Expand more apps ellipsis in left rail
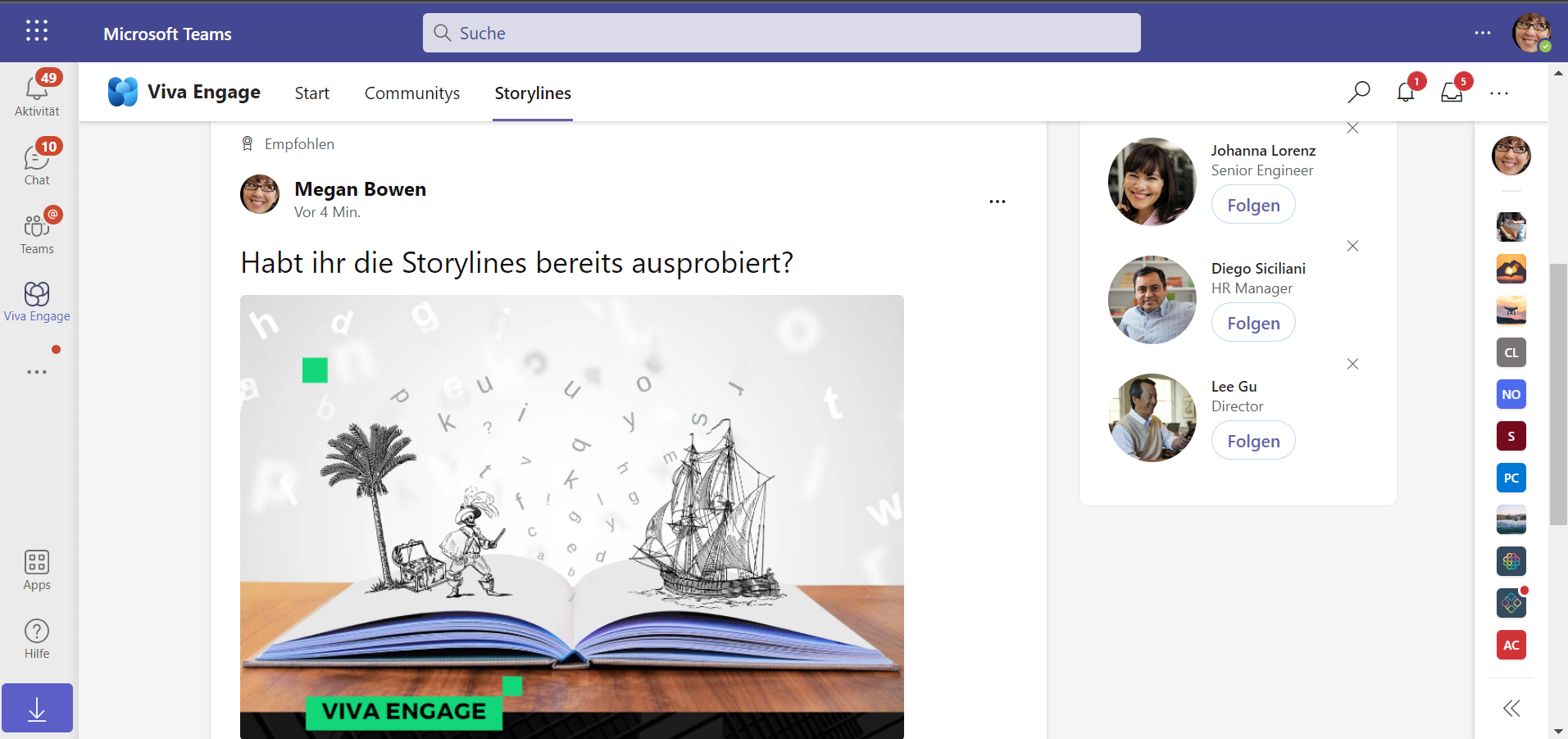The height and width of the screenshot is (739, 1568). [x=37, y=371]
